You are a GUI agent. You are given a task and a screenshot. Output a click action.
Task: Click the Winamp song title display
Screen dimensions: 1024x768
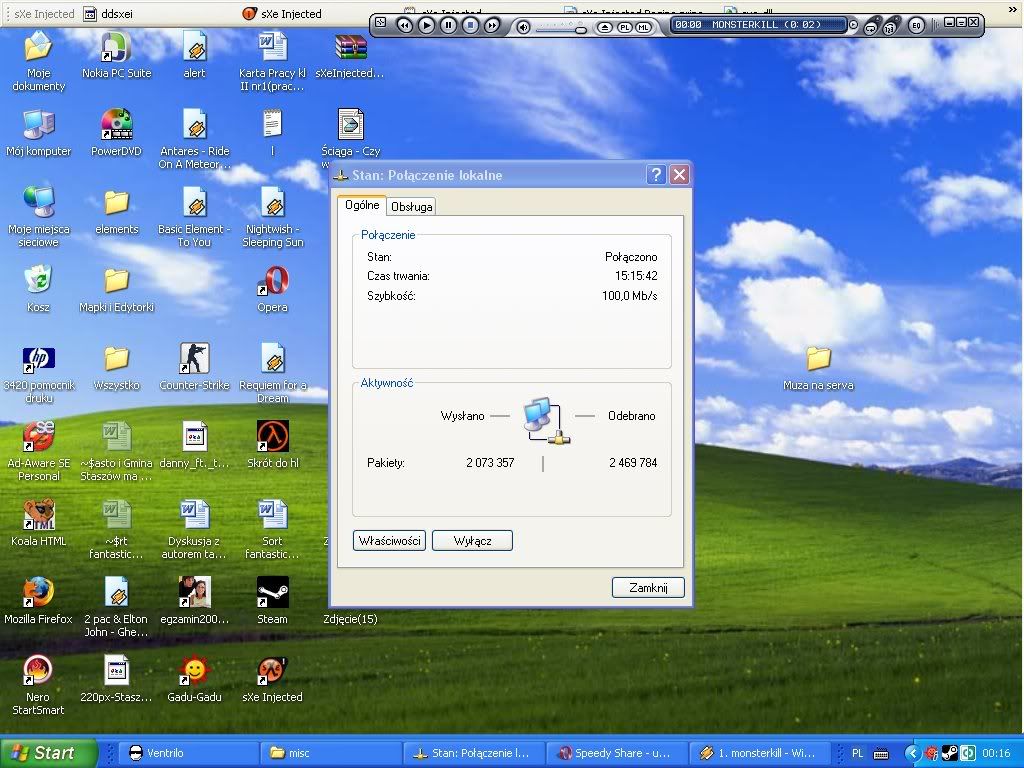pos(758,25)
